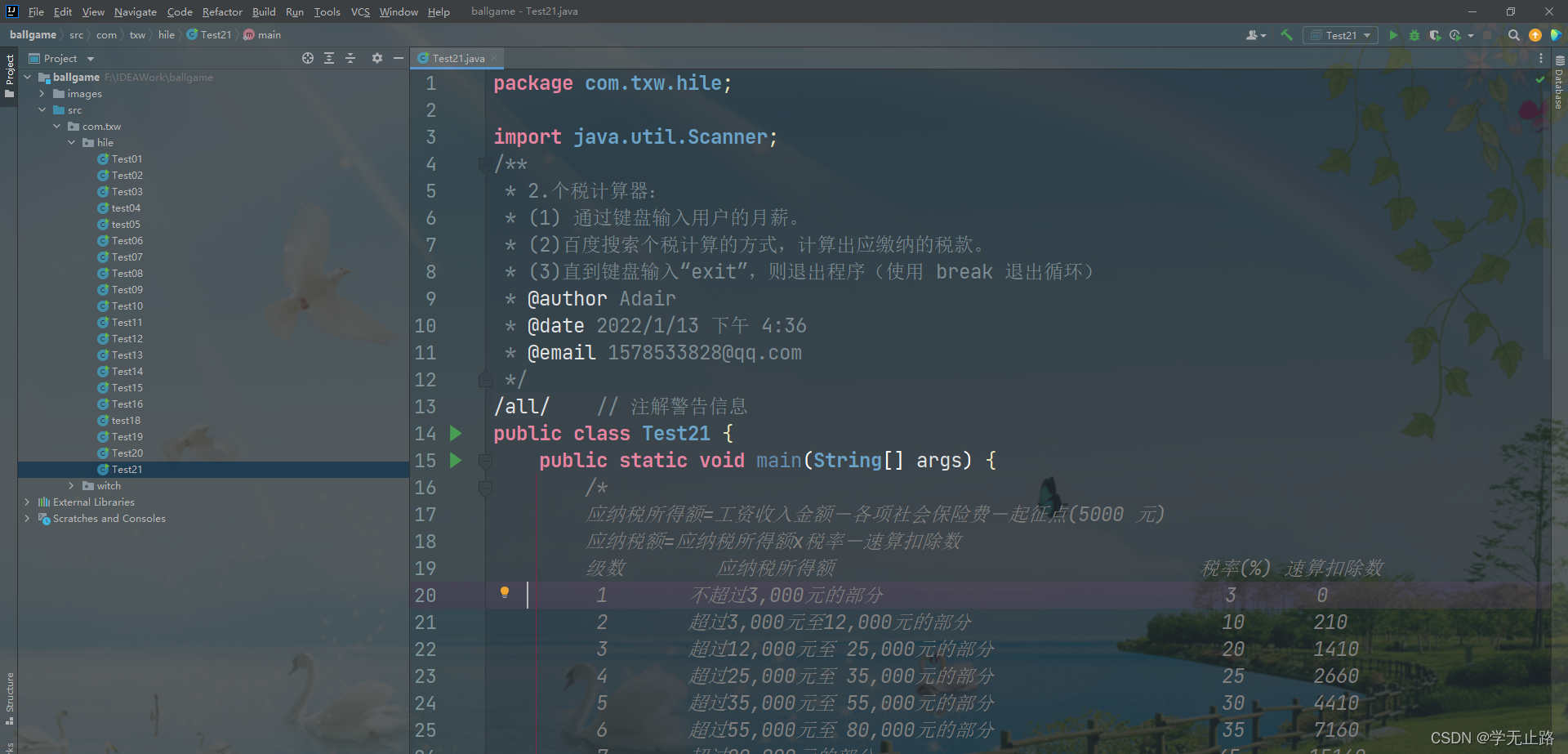Open the user account icon in toolbar

[x=1256, y=35]
